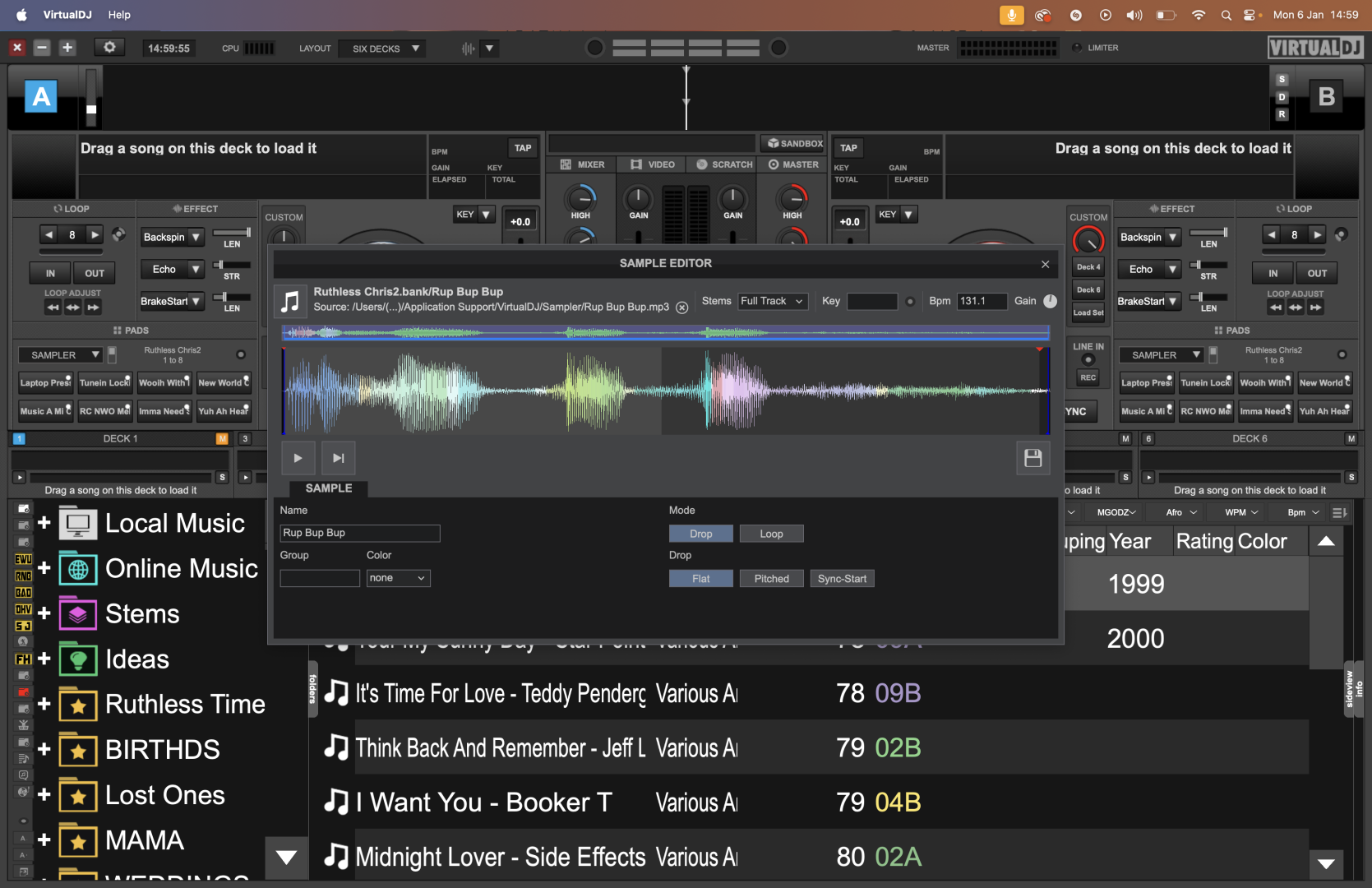Open macOS Spotlight search

click(1226, 15)
